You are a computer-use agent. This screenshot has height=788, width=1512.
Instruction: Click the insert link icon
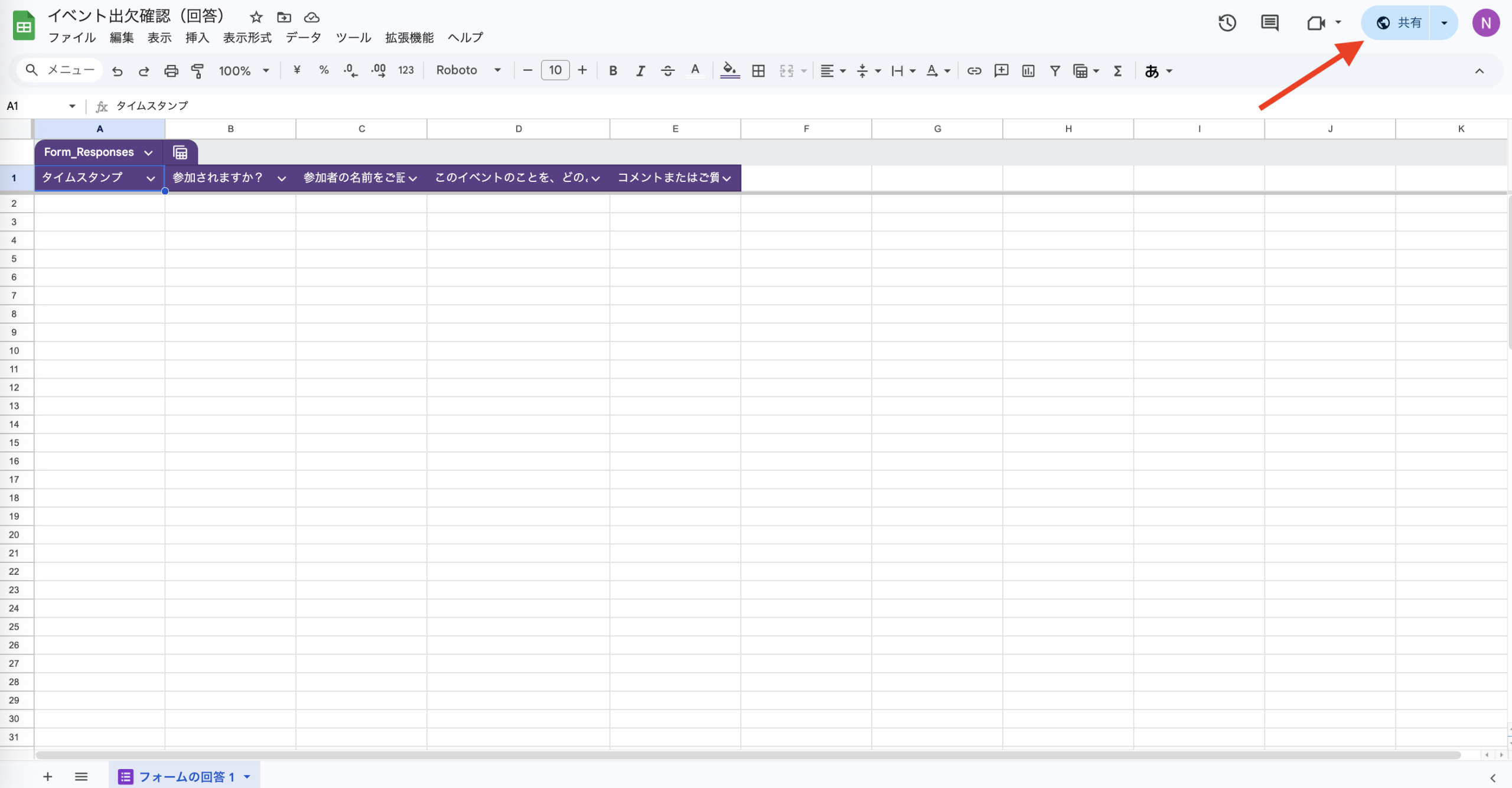tap(974, 71)
